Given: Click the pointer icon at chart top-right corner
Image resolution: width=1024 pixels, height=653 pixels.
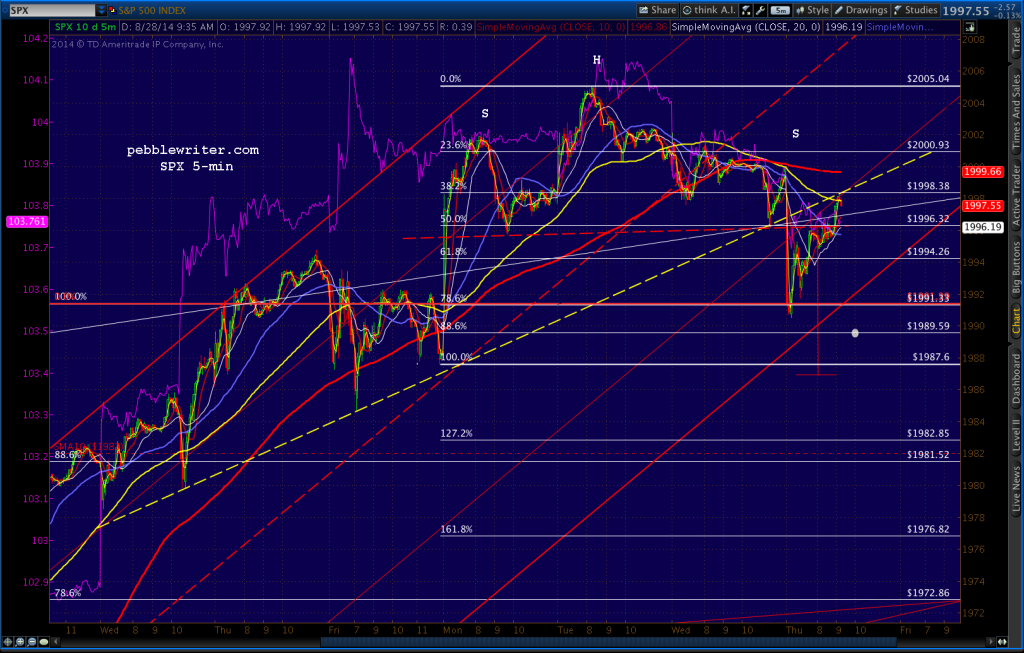Looking at the screenshot, I should pos(970,27).
